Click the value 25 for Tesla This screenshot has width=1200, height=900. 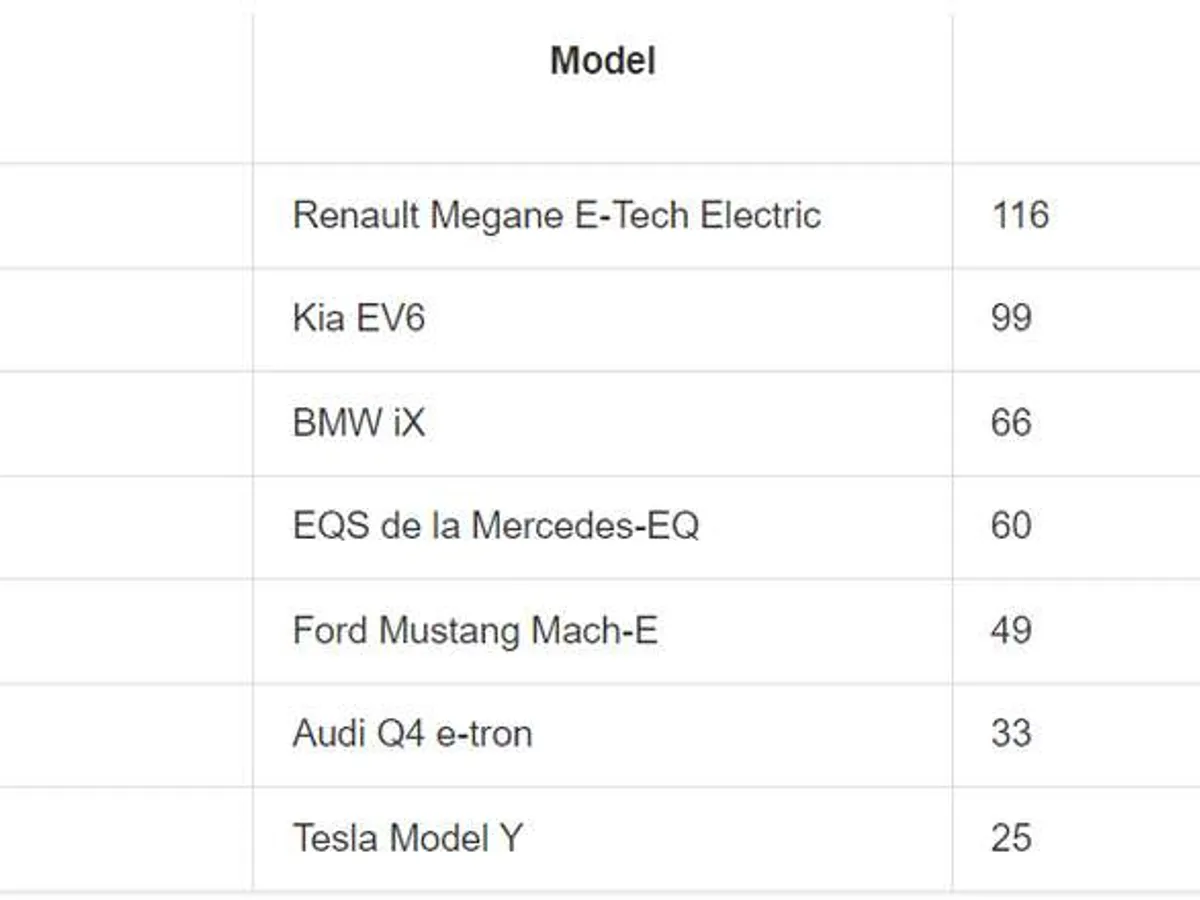point(1011,838)
